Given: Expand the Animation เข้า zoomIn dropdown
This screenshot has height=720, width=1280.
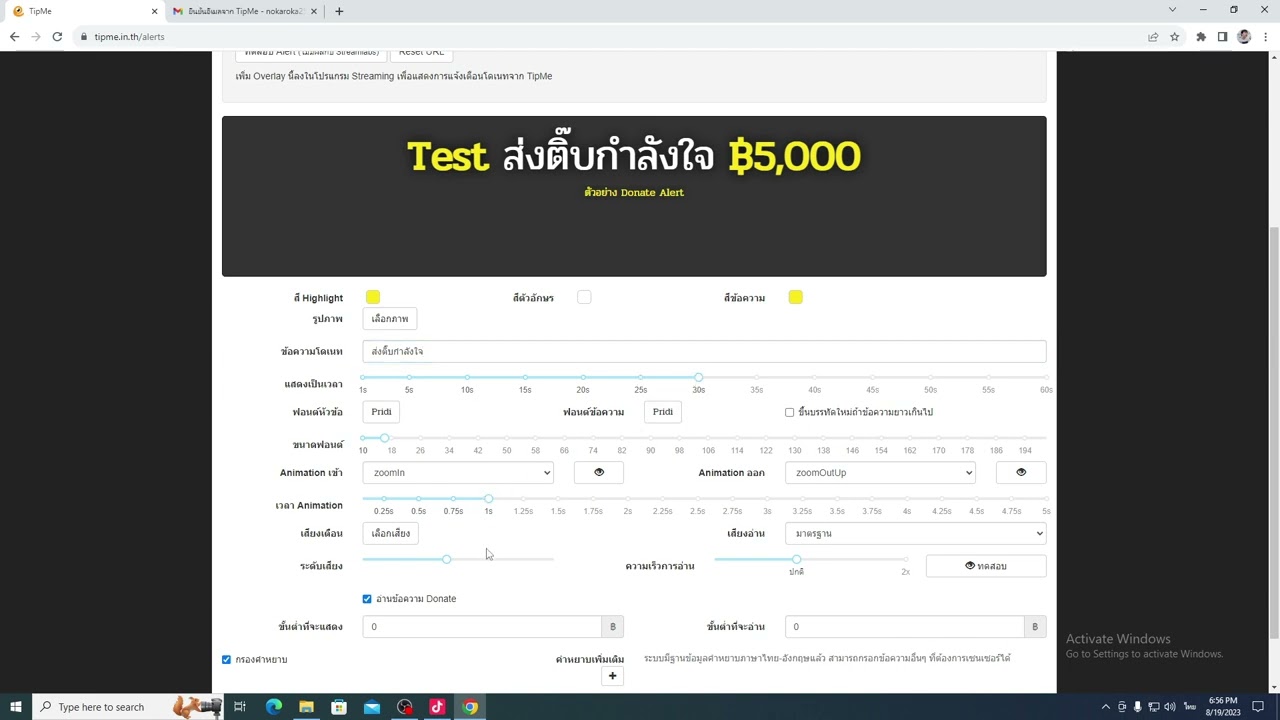Looking at the screenshot, I should click(458, 473).
